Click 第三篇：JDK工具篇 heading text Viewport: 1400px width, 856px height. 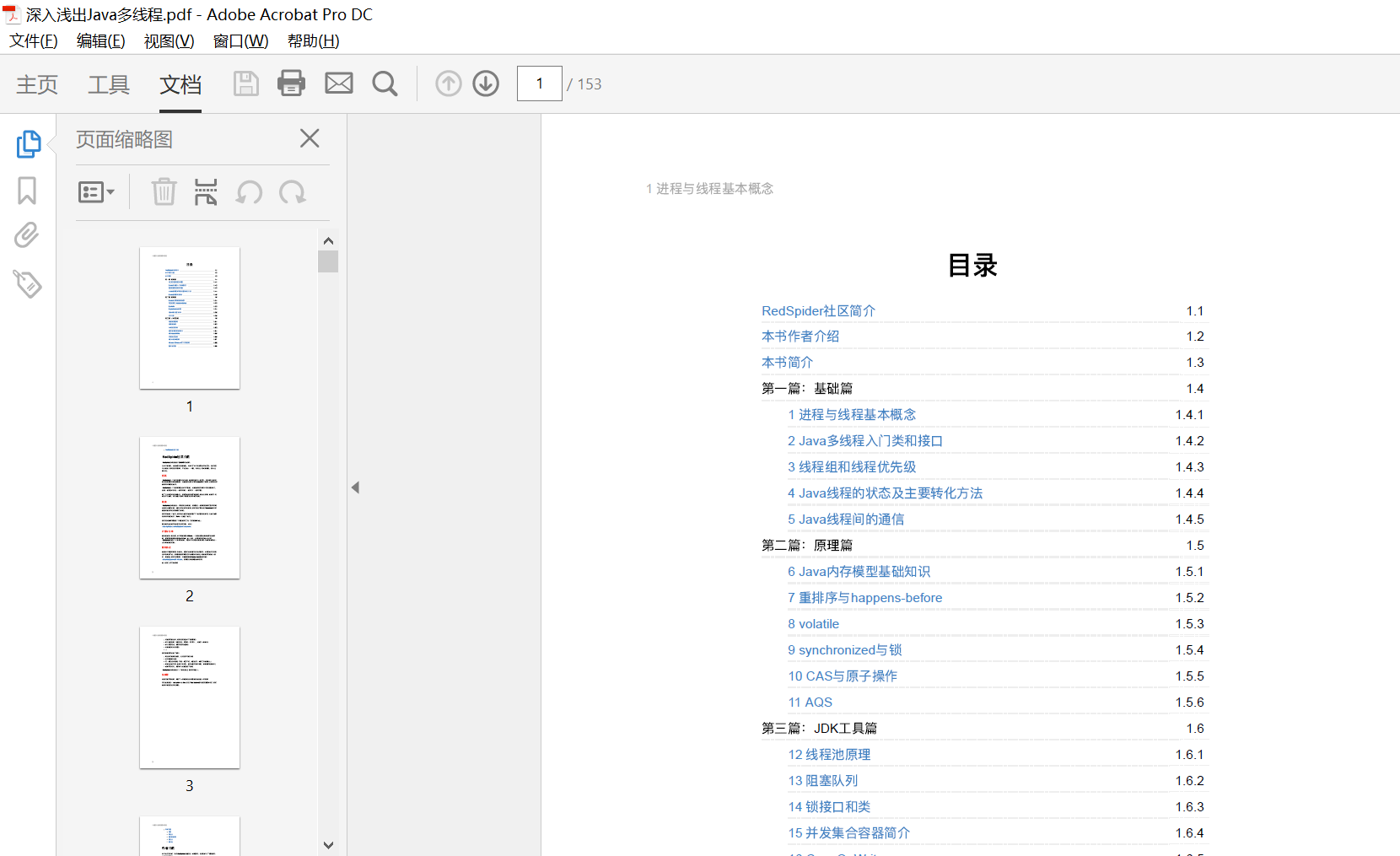pos(820,729)
